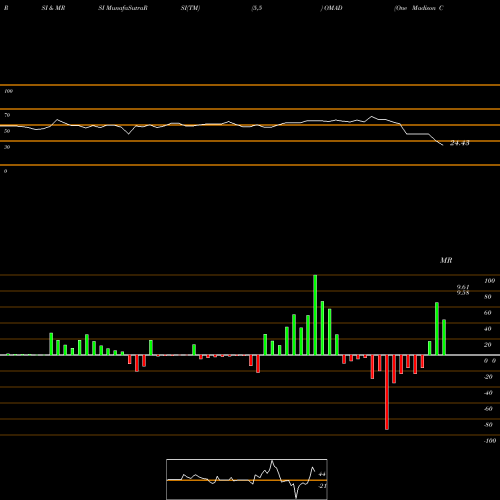Click the 40 label on MR axis

[488, 329]
